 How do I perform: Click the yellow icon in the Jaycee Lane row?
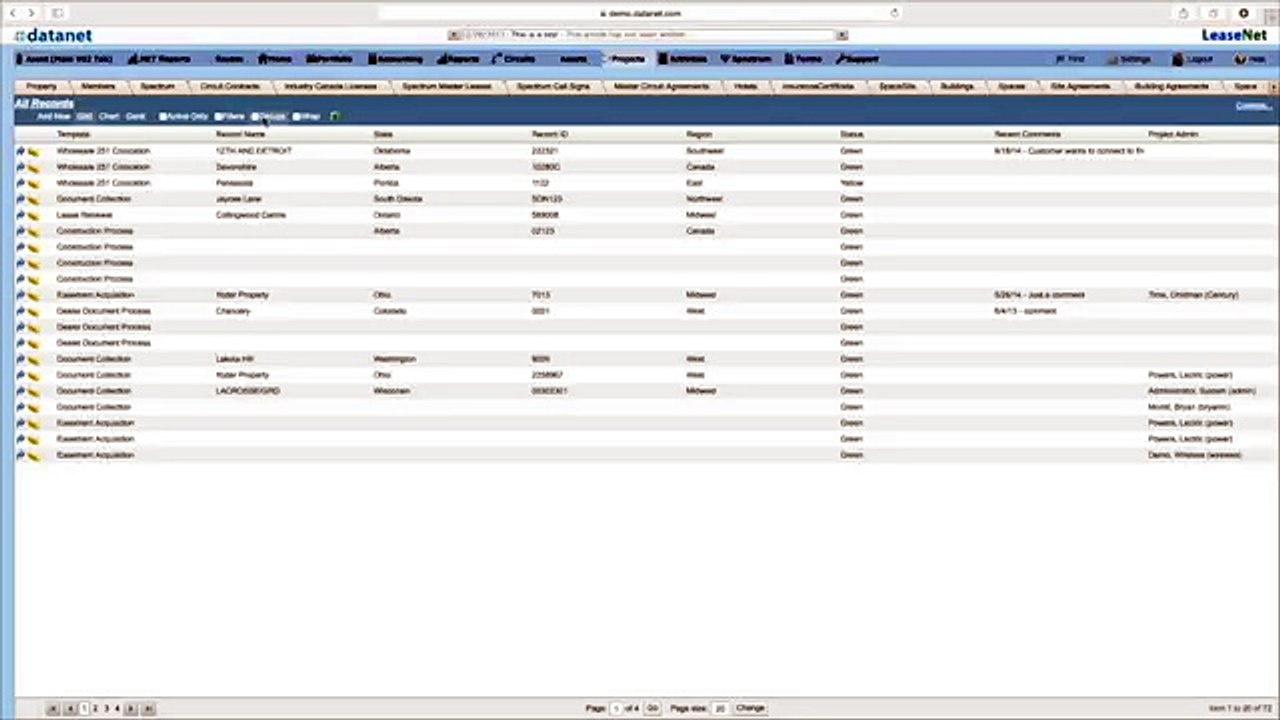(33, 199)
